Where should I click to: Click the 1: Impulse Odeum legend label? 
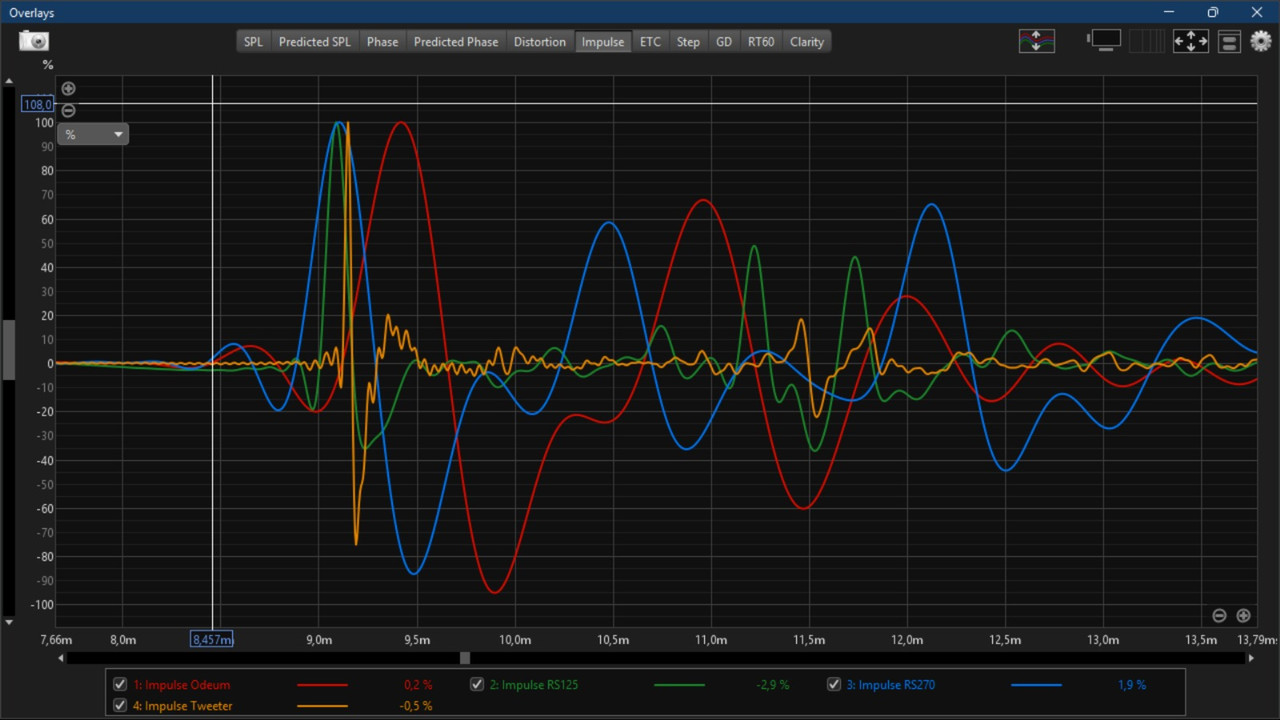[182, 685]
